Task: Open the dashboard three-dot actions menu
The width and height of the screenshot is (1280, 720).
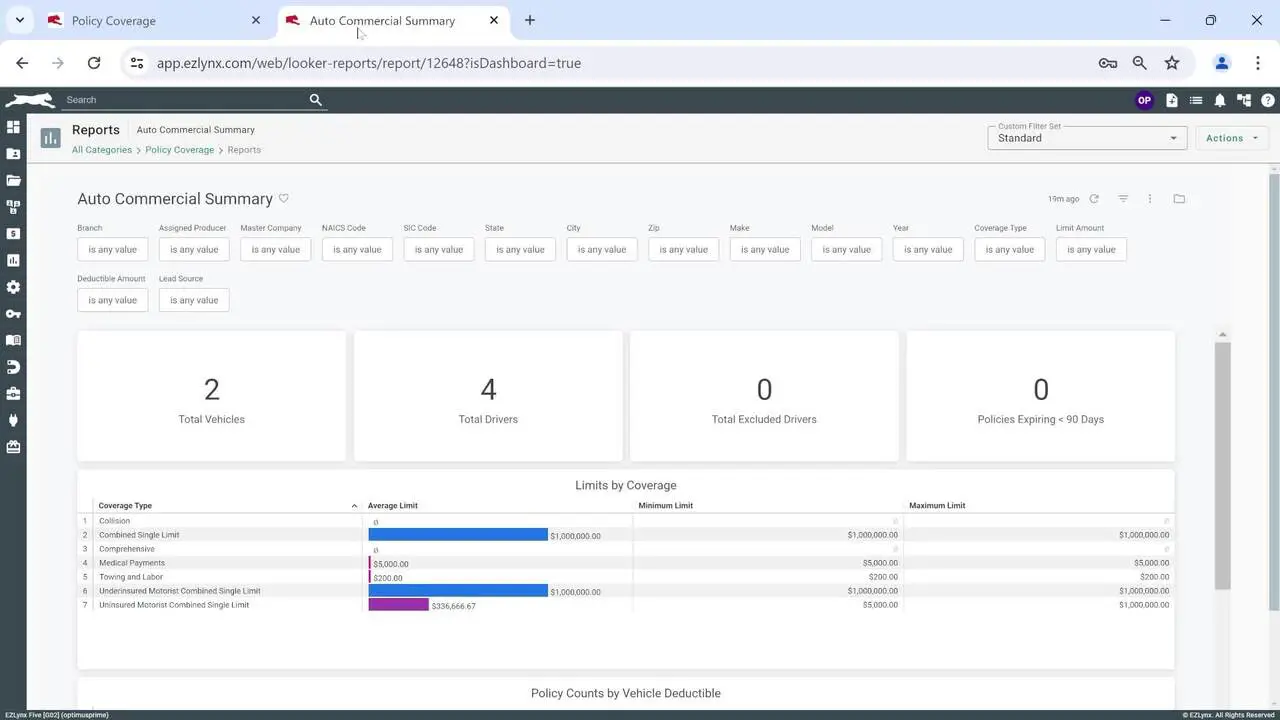Action: point(1150,199)
